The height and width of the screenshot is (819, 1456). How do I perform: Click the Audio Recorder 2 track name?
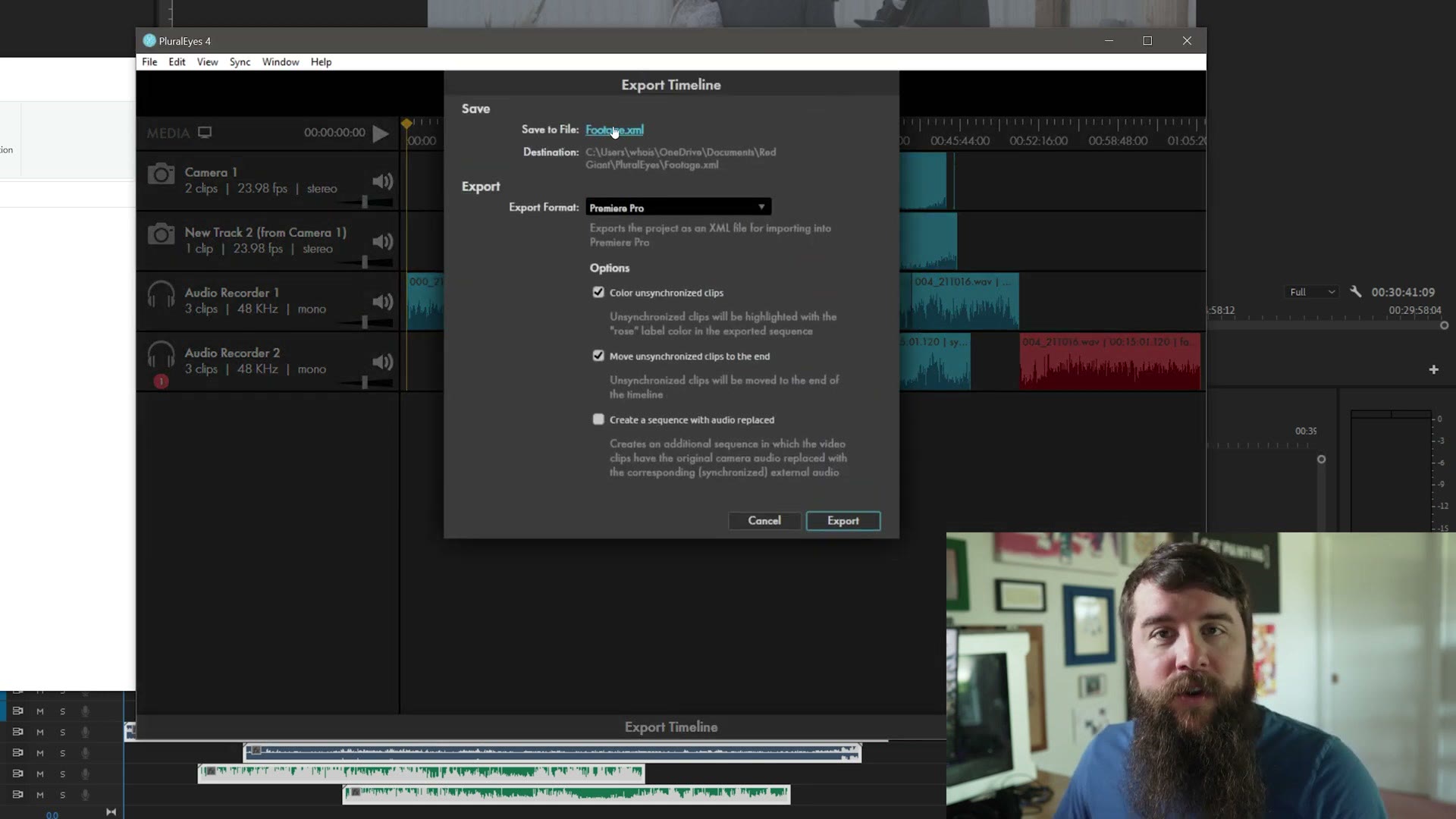[232, 353]
